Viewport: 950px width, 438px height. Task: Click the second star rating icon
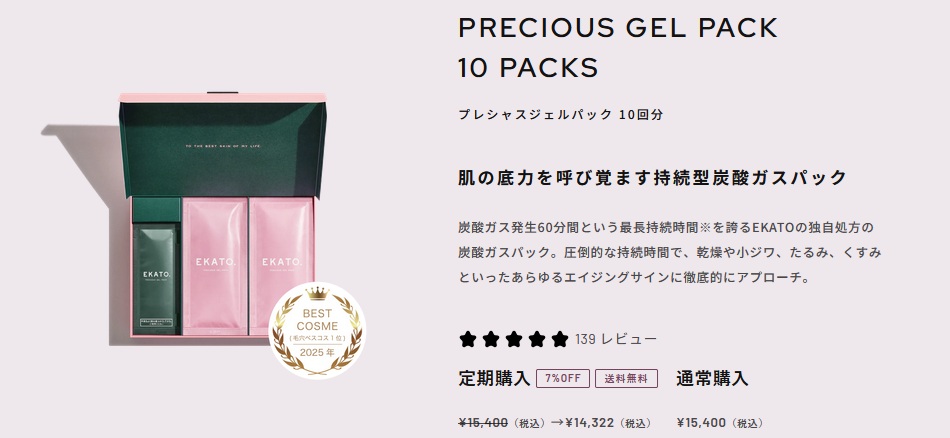coord(490,339)
